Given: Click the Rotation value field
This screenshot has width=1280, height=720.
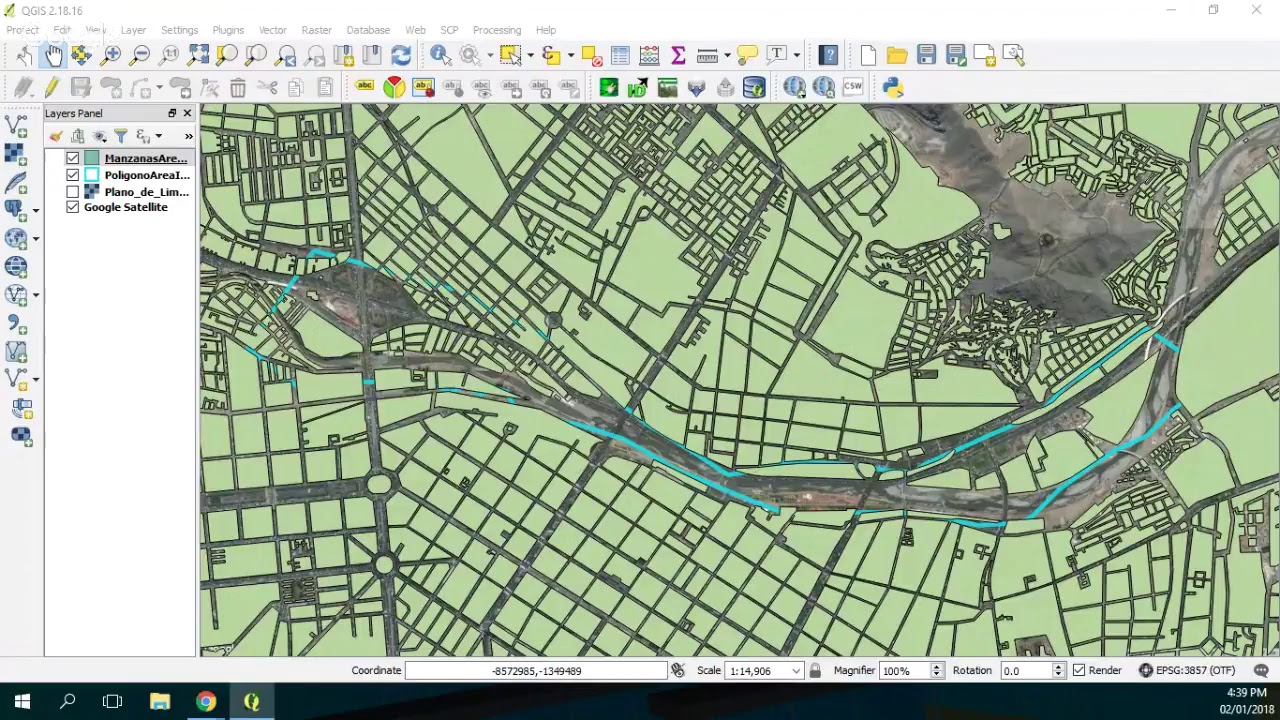Looking at the screenshot, I should 1024,671.
